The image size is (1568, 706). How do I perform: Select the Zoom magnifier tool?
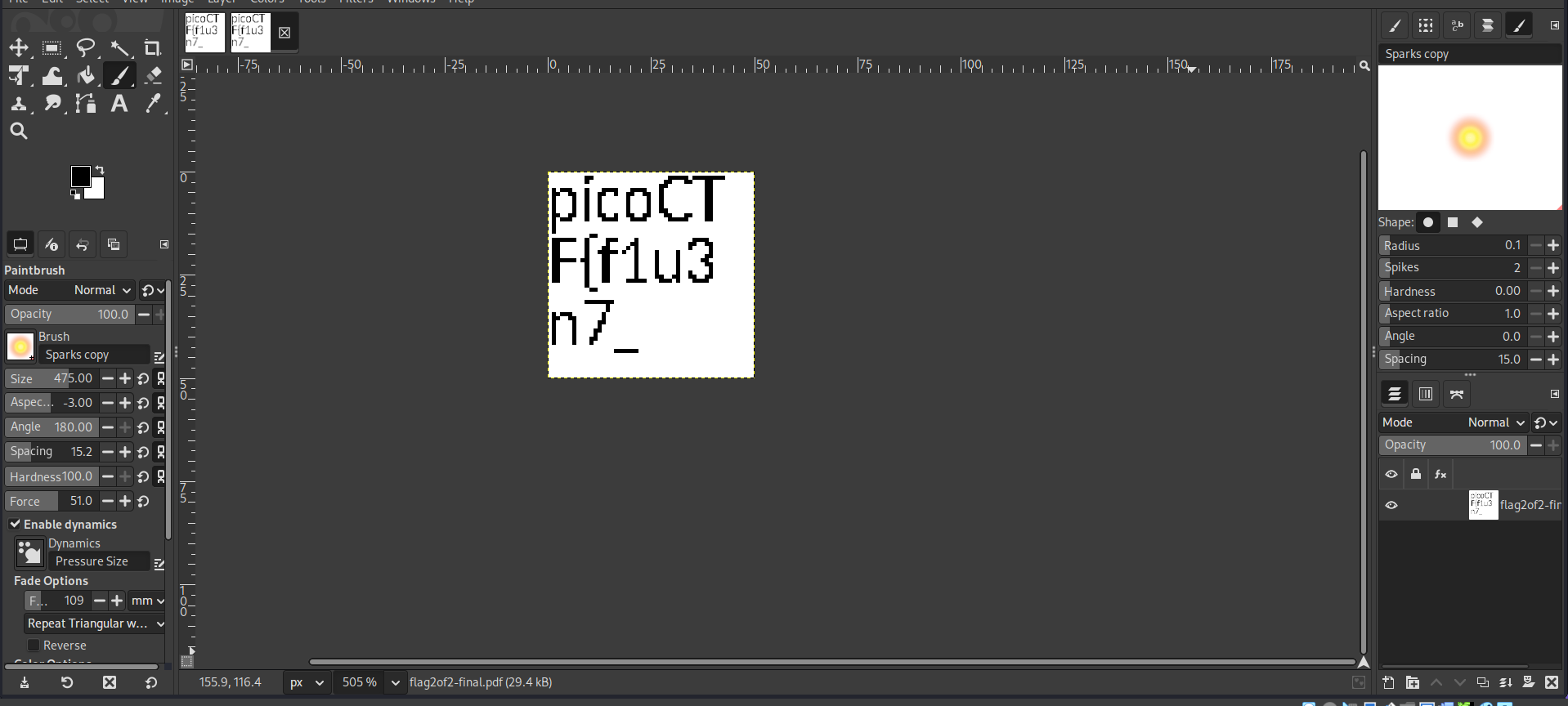[x=19, y=131]
